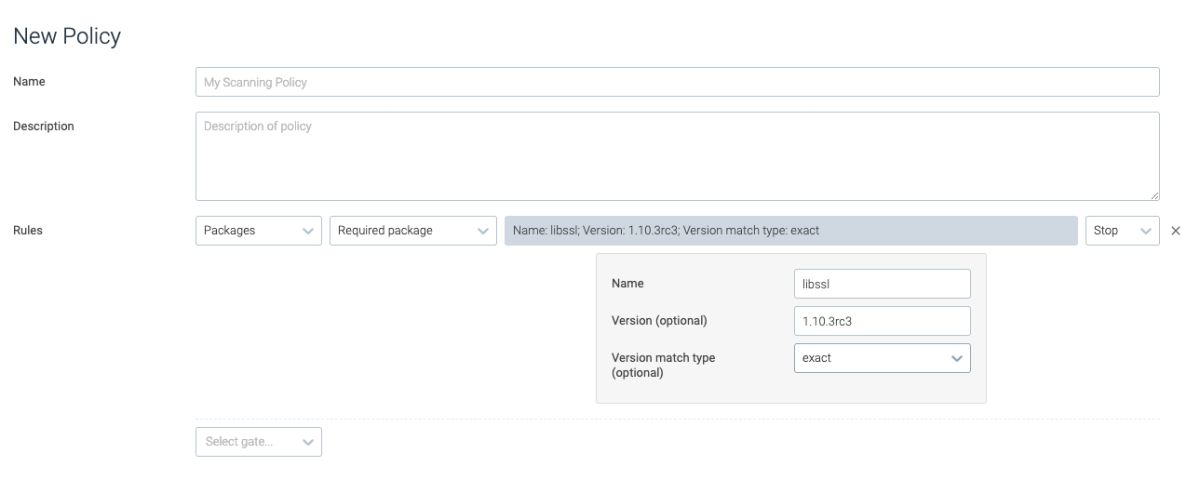The image size is (1200, 480).
Task: Remove the rule with the X icon
Action: click(1175, 231)
